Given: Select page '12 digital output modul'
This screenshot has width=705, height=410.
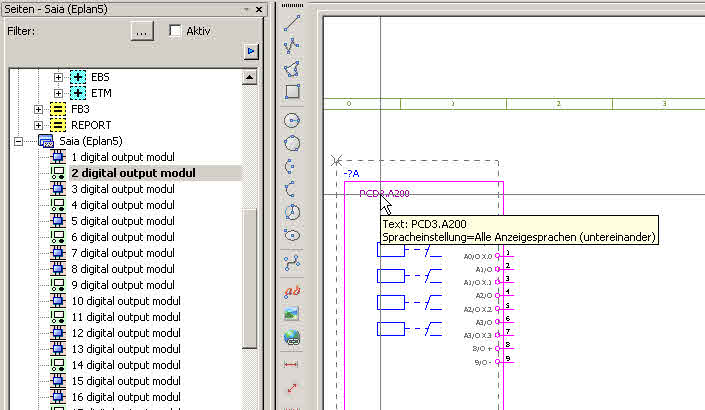Looking at the screenshot, I should tap(126, 333).
